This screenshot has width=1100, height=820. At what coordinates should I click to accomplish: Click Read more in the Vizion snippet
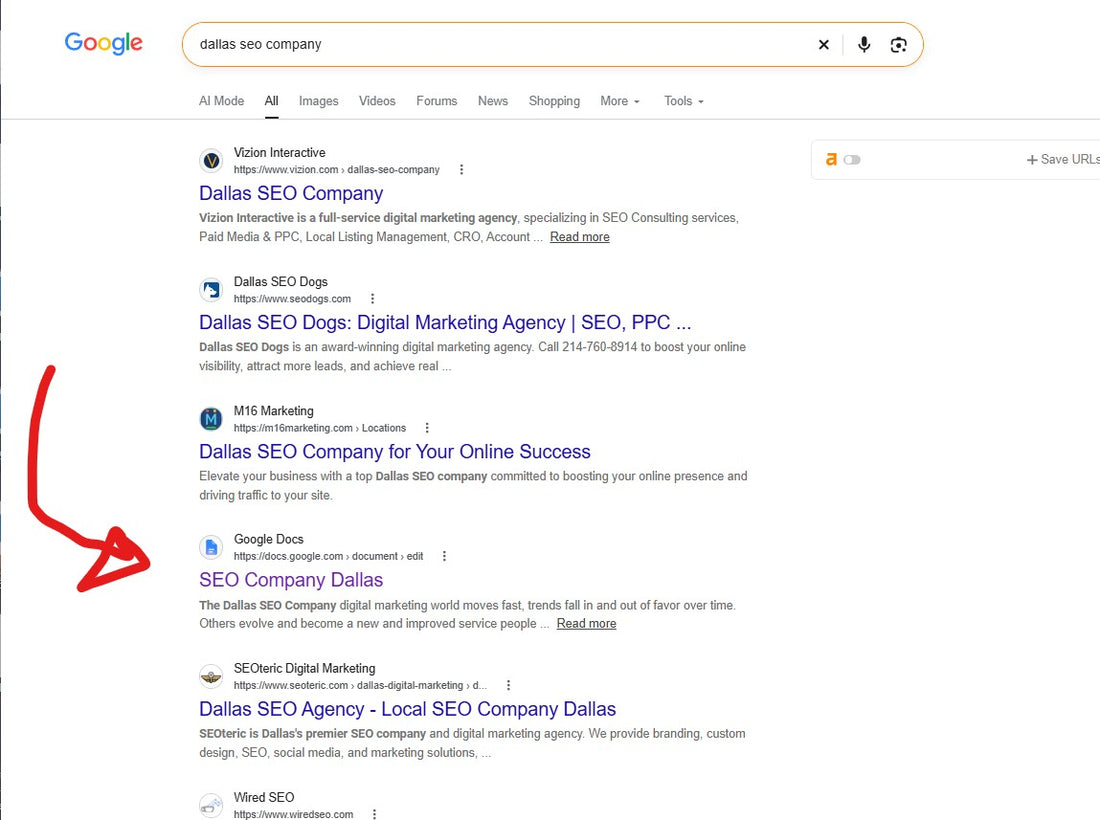579,237
